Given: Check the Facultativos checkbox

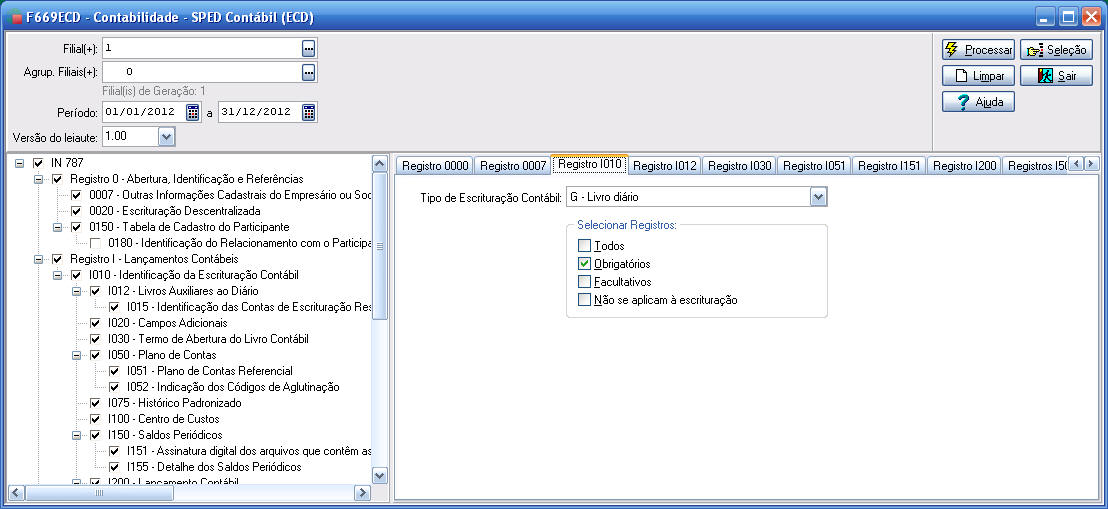Looking at the screenshot, I should click(x=584, y=281).
